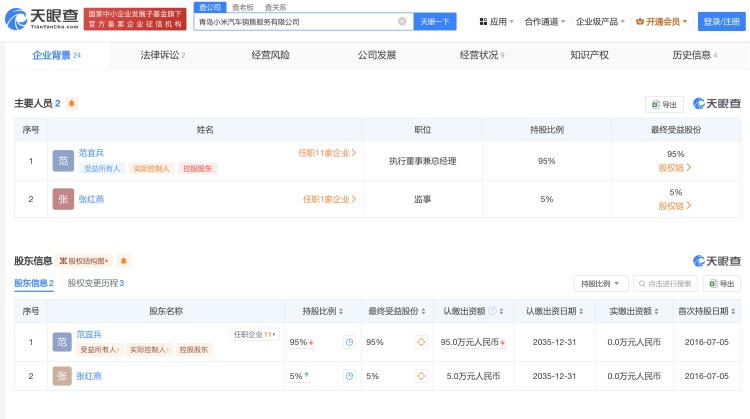
Task: Click 控股股东 tag in shareholder table
Action: 194,350
